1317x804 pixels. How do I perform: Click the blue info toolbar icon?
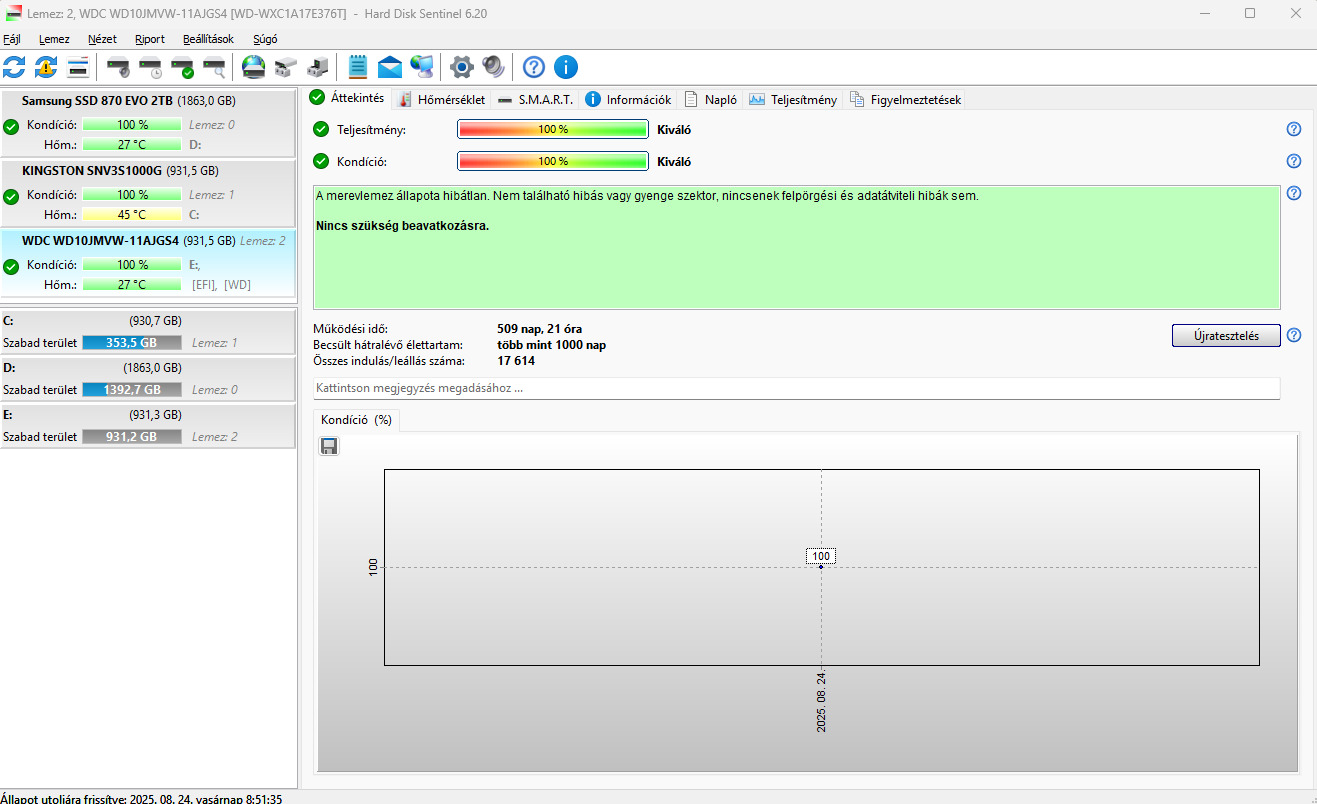tap(566, 67)
